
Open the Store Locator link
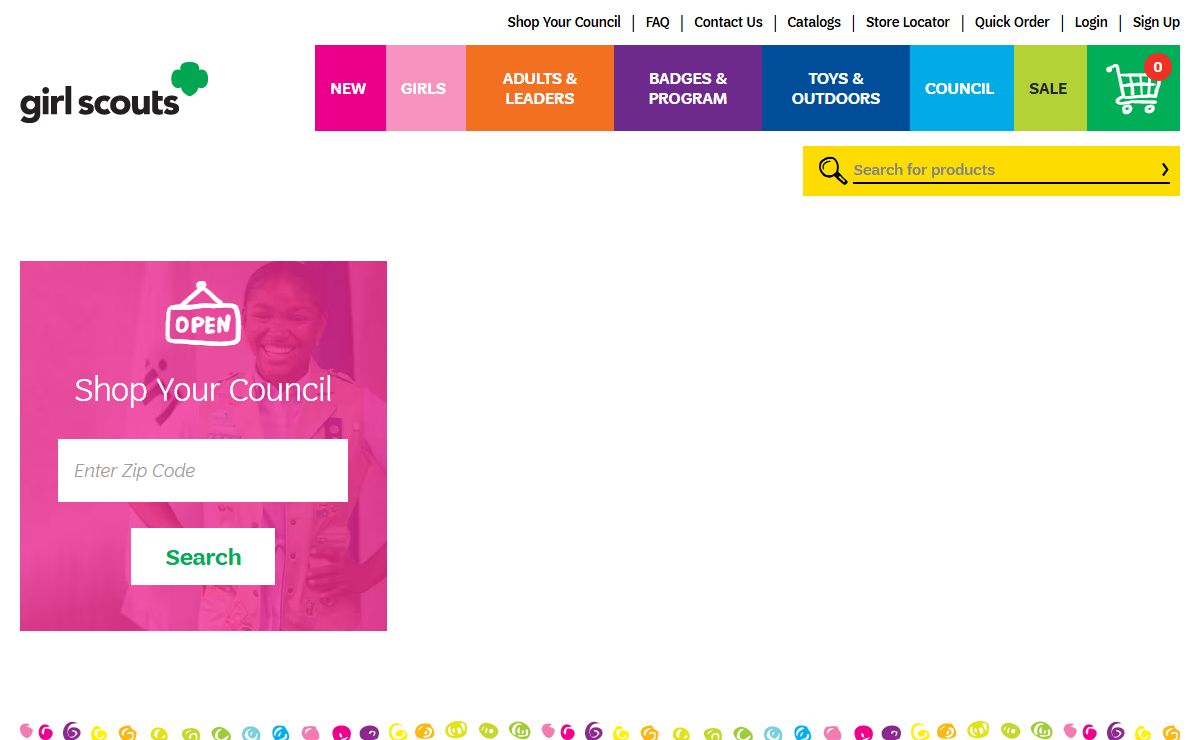coord(908,22)
